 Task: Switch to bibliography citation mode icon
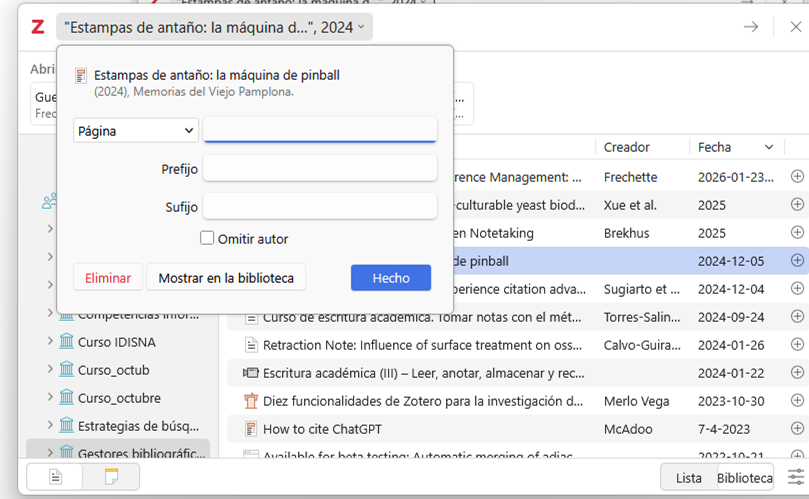coord(55,477)
